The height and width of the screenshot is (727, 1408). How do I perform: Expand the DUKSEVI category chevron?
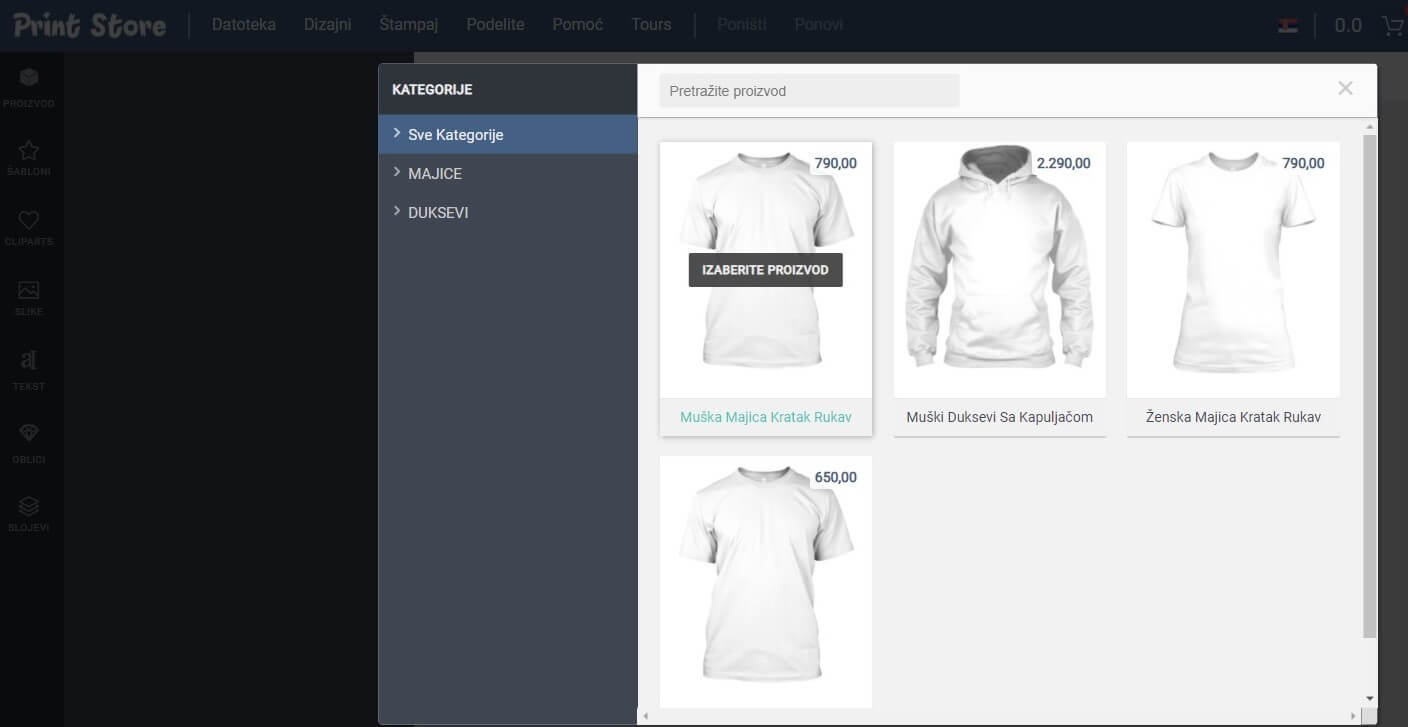[397, 211]
